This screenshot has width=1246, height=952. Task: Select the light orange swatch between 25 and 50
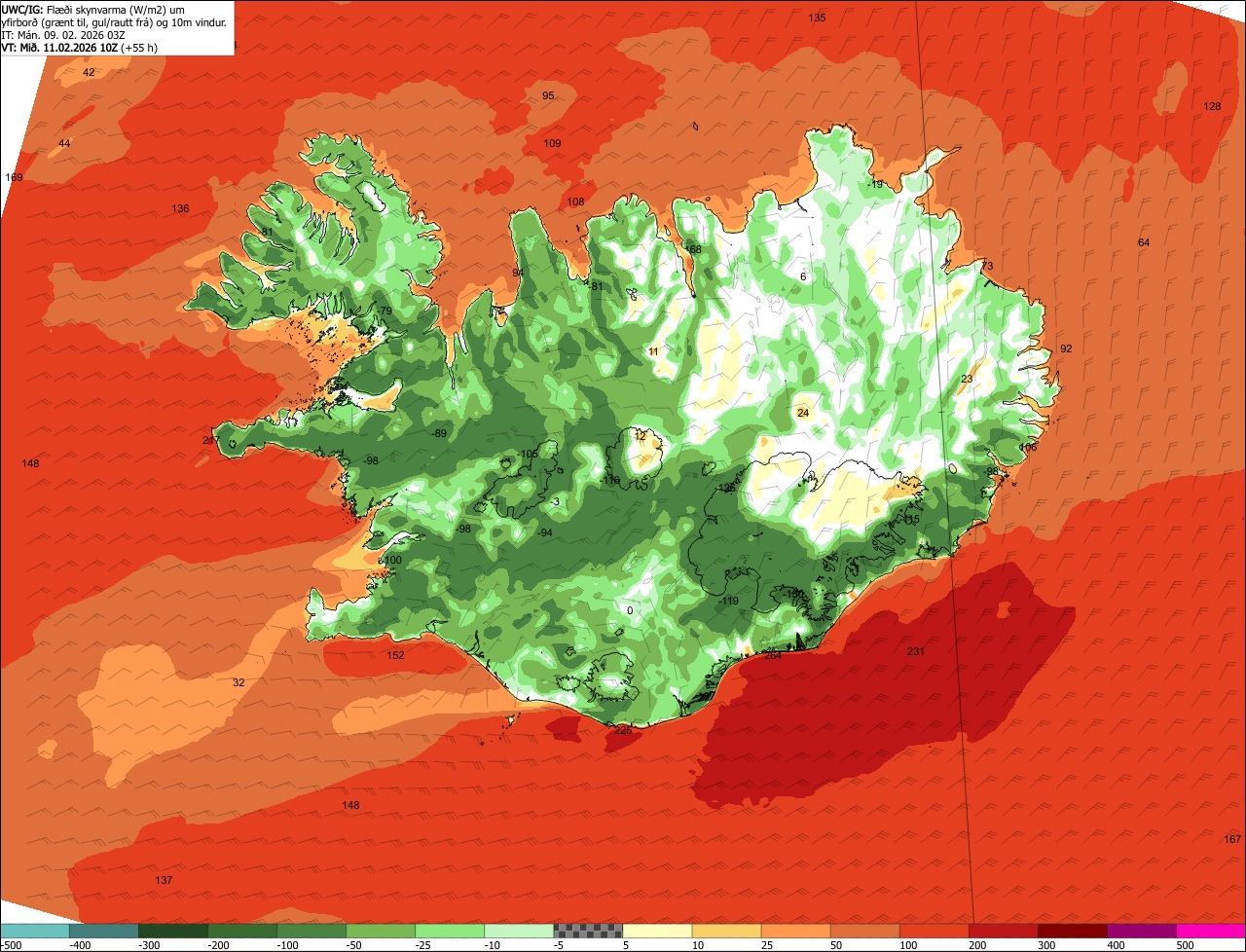tap(795, 931)
